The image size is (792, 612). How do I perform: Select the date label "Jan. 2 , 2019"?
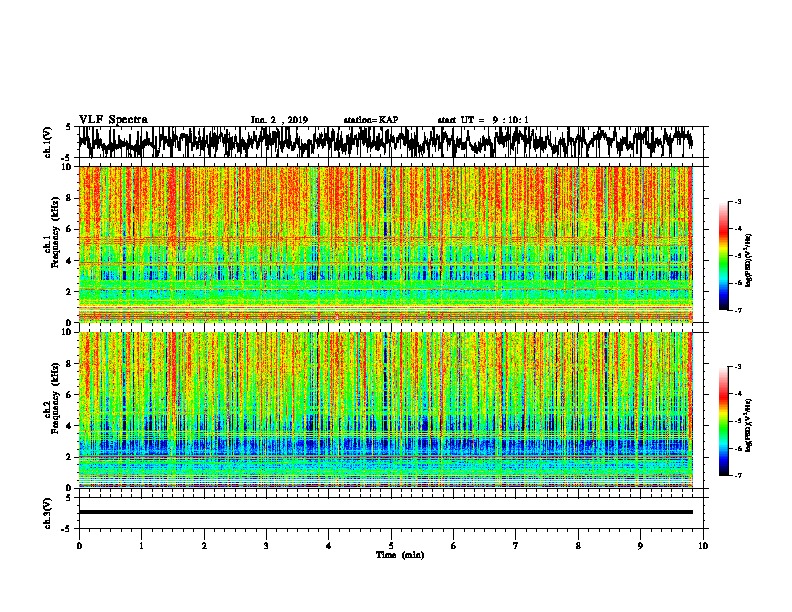279,120
